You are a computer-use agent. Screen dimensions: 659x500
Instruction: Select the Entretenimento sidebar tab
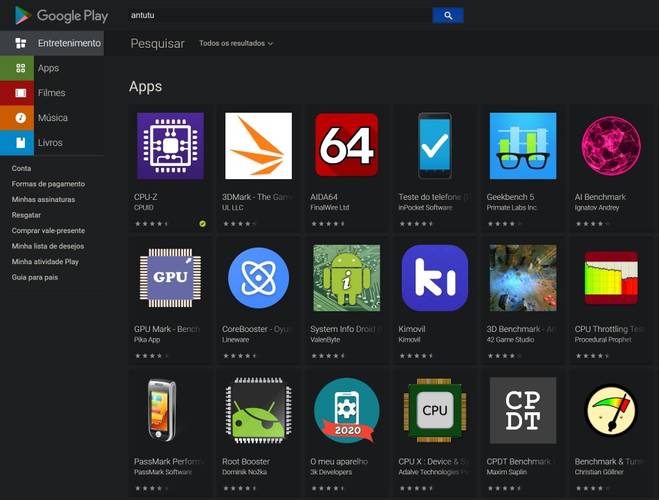click(x=52, y=43)
